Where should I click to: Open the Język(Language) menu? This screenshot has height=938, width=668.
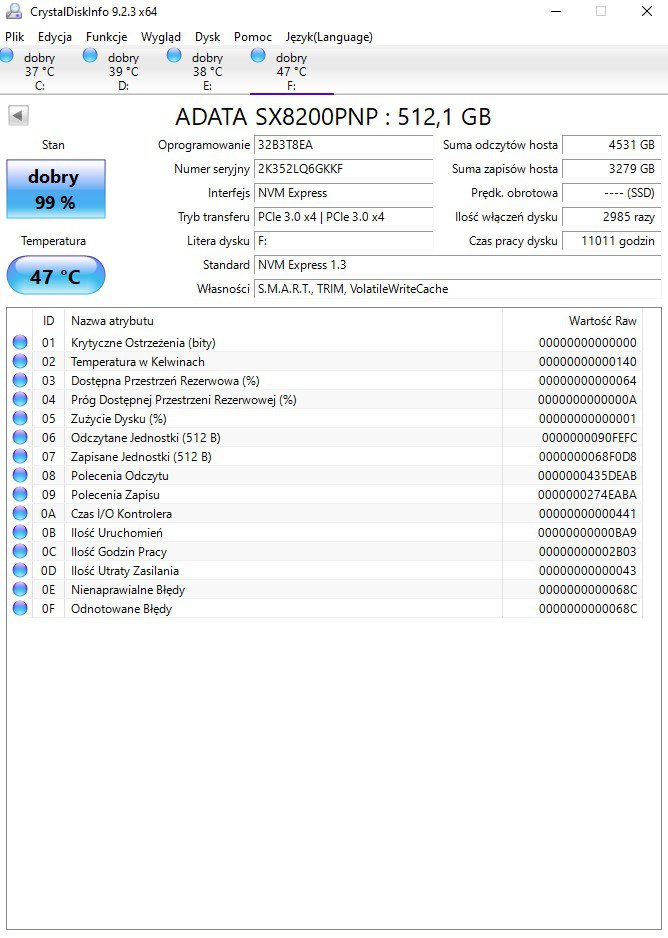[x=329, y=37]
